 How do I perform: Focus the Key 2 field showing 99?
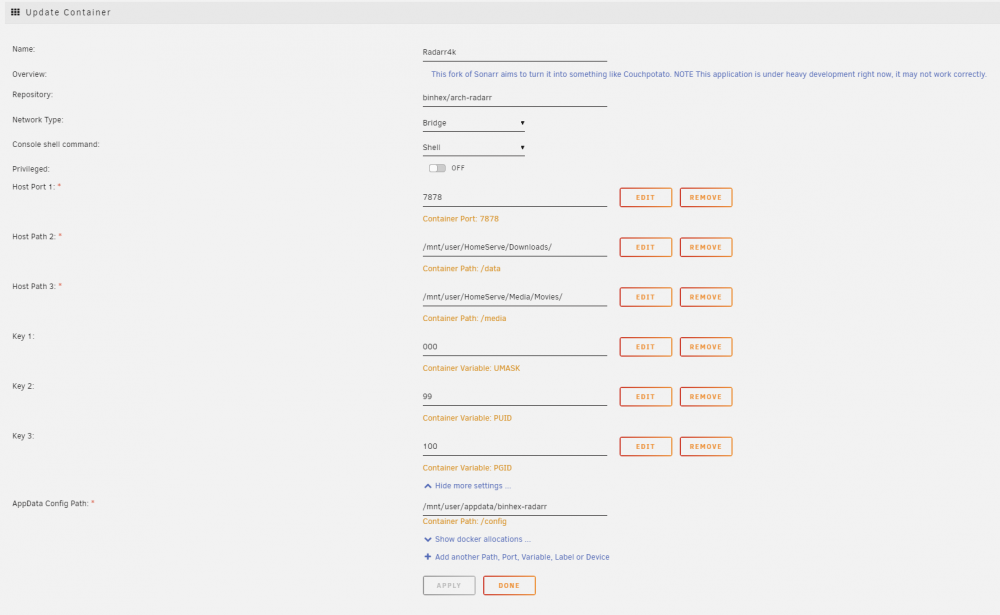pyautogui.click(x=515, y=397)
